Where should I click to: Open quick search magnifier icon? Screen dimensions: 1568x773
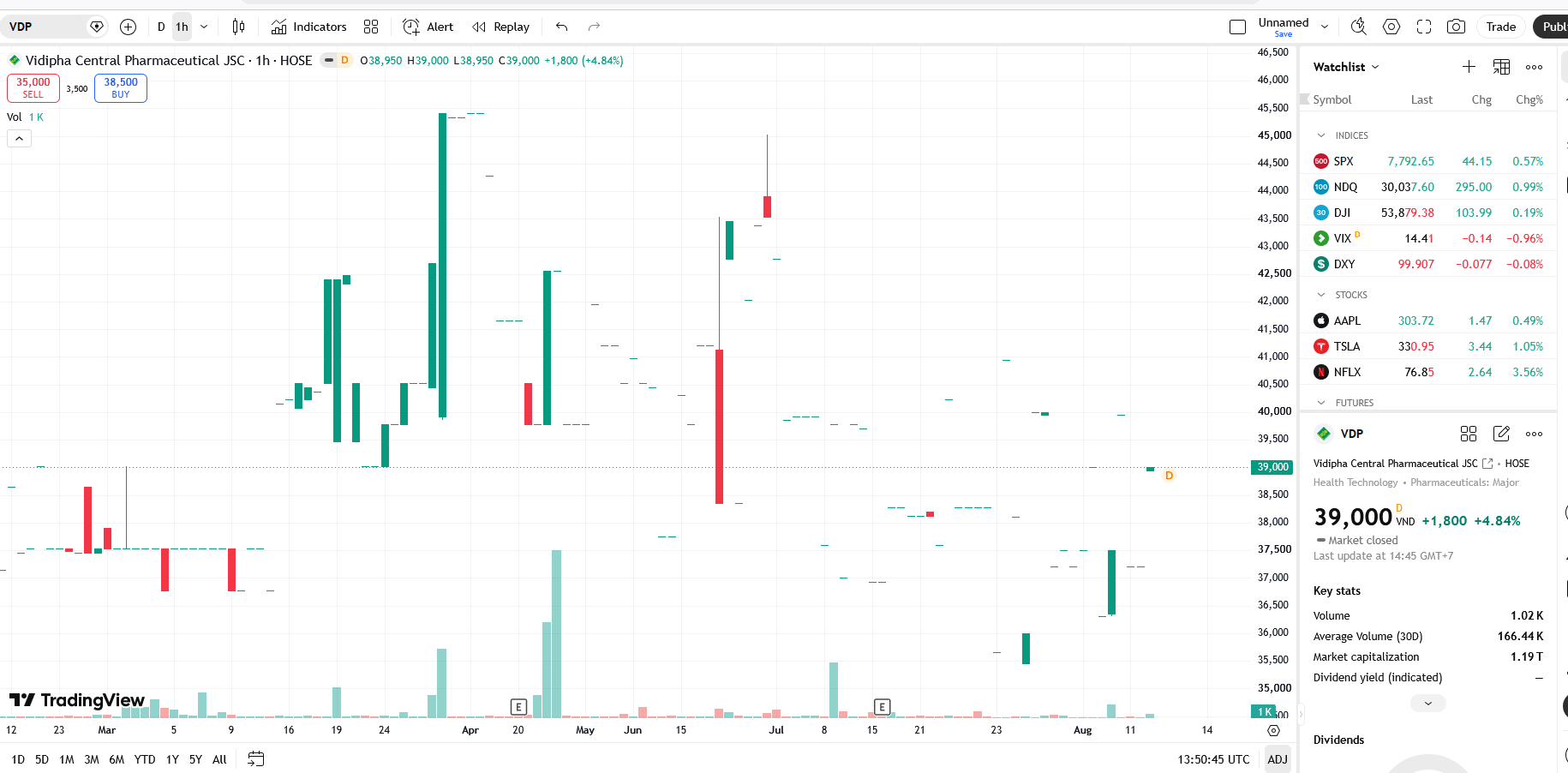point(1359,27)
